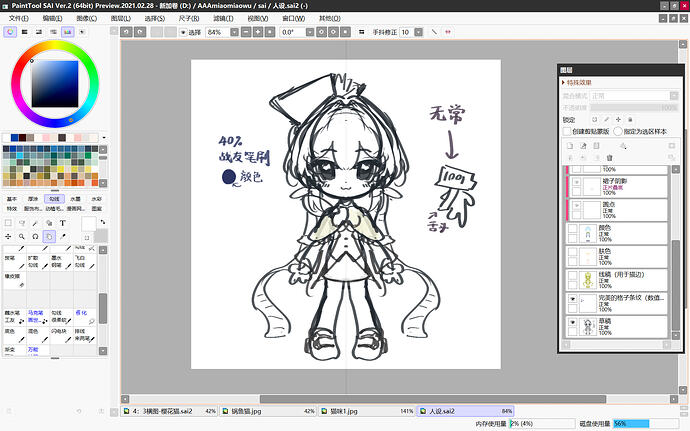Enable the 创建剪贴蒙版 checkbox
The width and height of the screenshot is (690, 431).
click(x=567, y=131)
